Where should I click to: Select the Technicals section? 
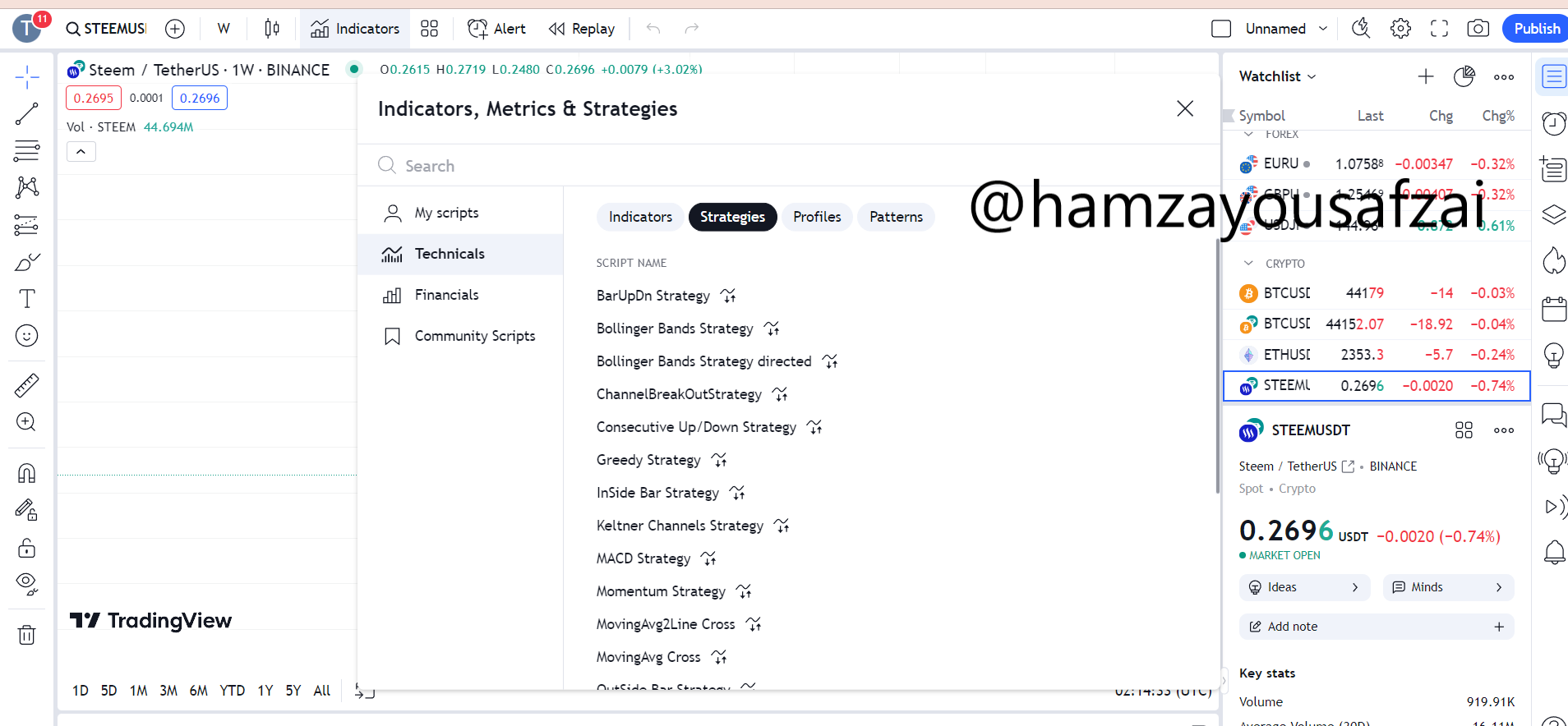click(460, 254)
